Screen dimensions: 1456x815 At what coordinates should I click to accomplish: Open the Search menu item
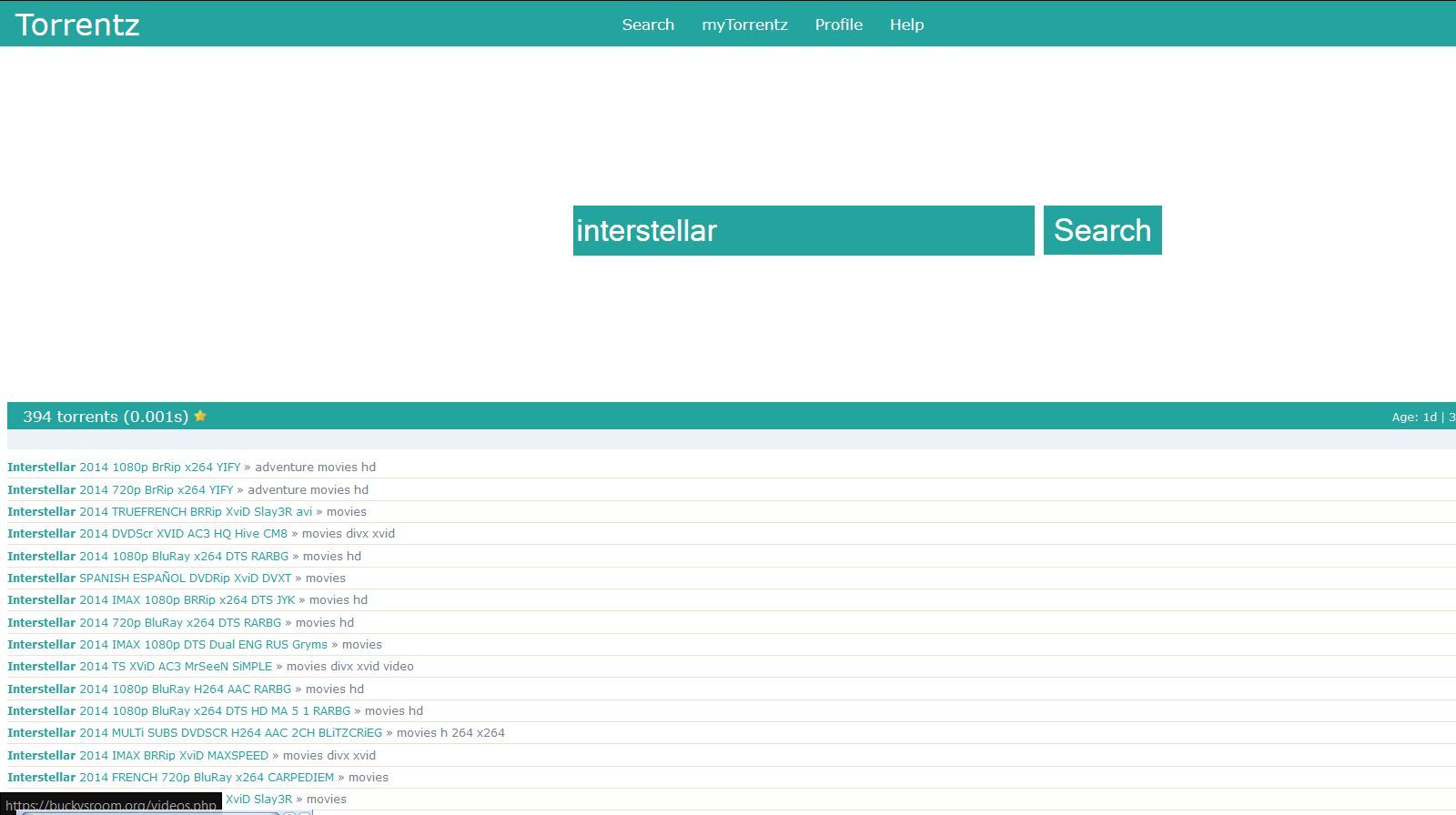click(x=648, y=25)
